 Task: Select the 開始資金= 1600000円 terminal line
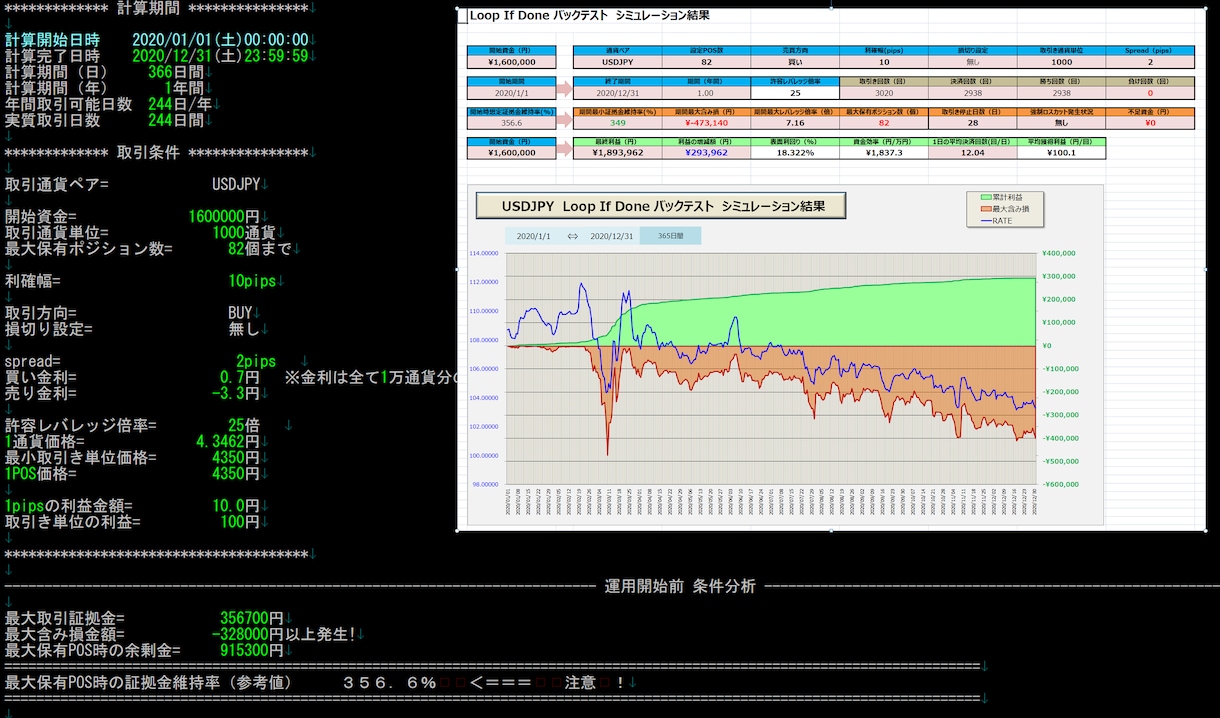click(x=134, y=217)
